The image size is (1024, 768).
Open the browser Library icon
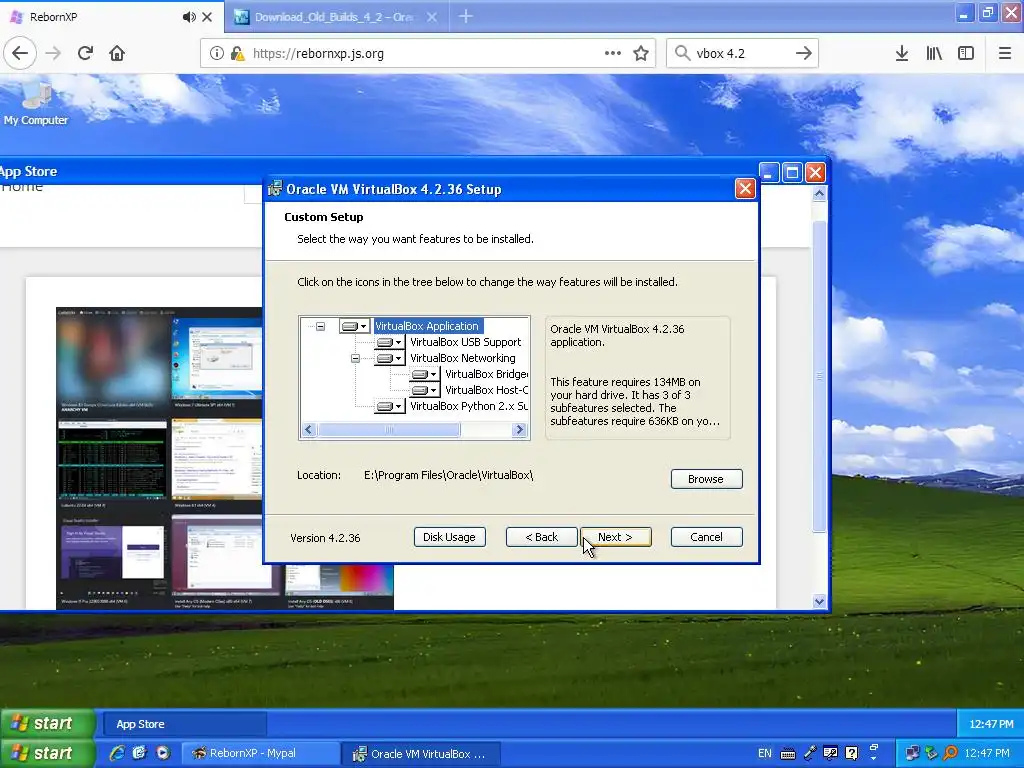point(934,54)
